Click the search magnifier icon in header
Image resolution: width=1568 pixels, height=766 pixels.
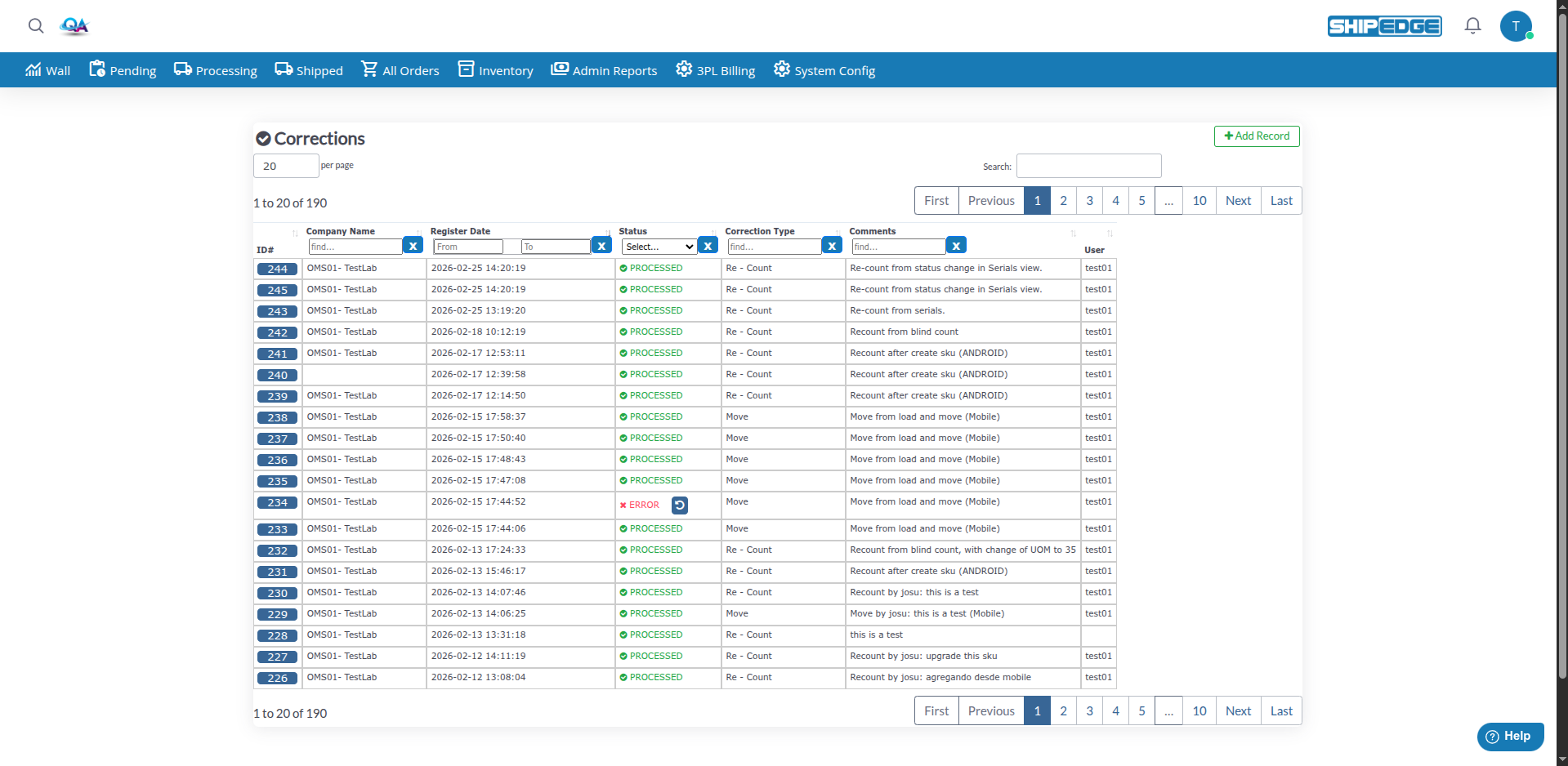coord(36,26)
